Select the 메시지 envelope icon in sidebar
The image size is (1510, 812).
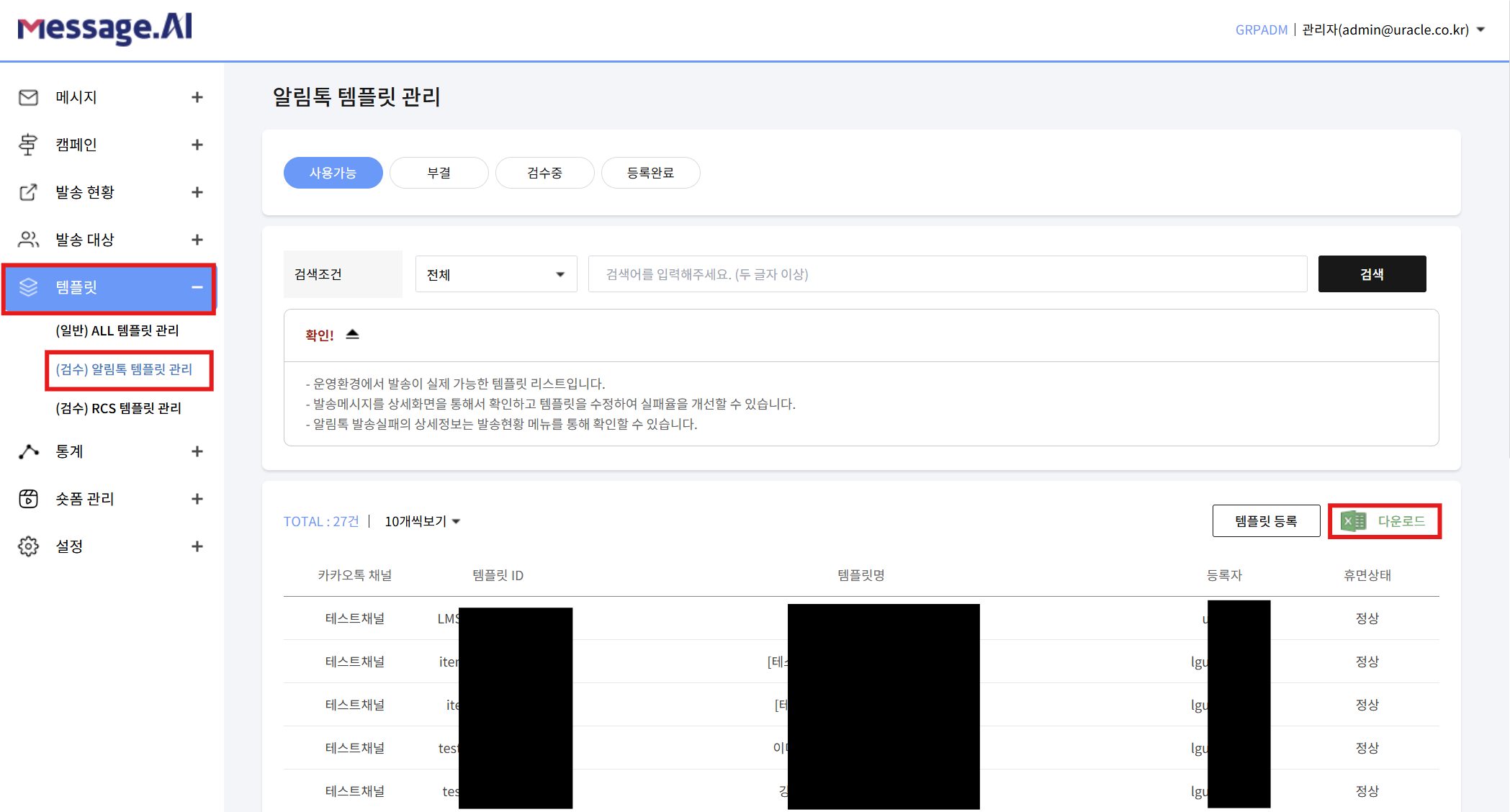[x=28, y=97]
